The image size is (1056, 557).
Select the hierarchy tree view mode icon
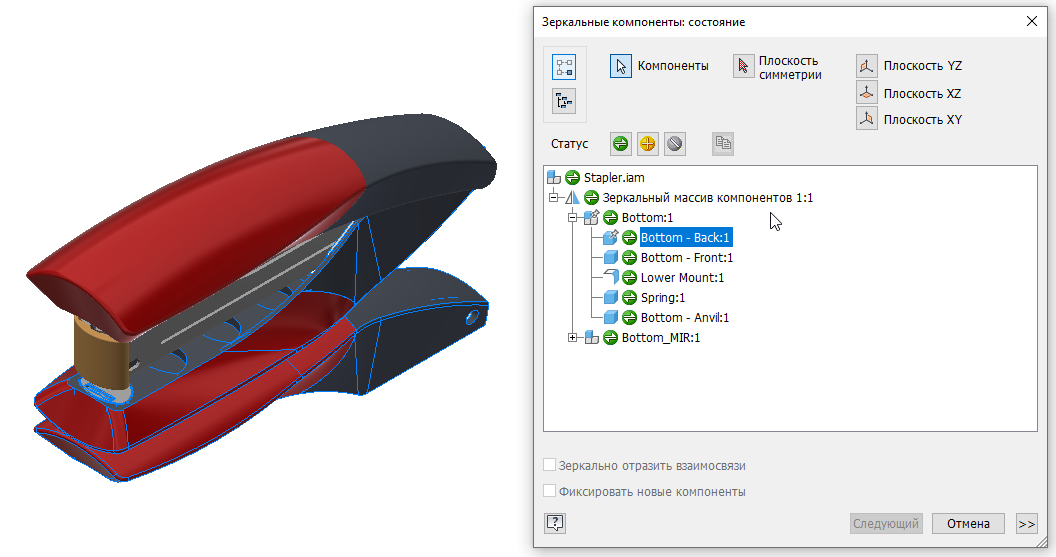point(564,101)
